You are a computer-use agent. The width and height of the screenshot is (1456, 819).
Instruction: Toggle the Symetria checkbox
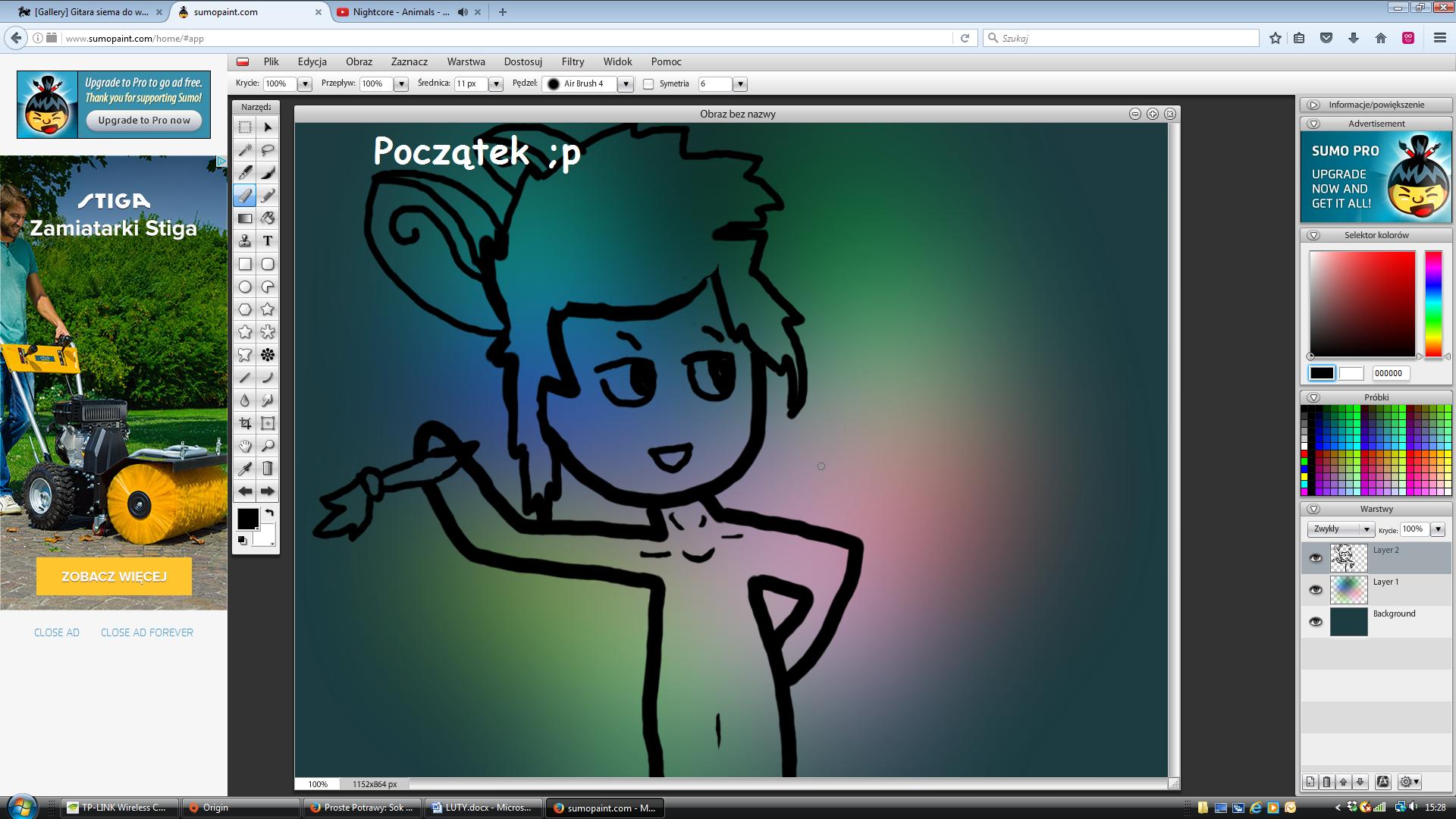pos(648,84)
